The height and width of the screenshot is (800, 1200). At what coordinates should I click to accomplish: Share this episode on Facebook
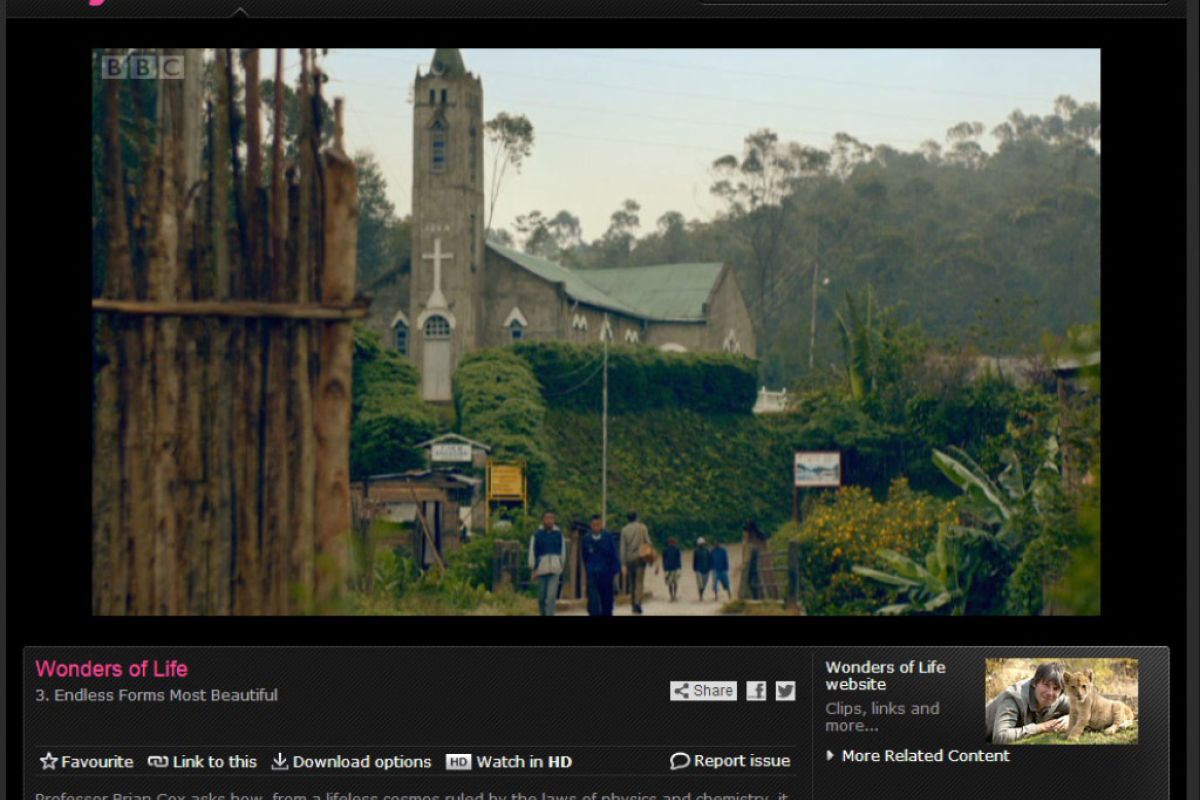[x=756, y=691]
